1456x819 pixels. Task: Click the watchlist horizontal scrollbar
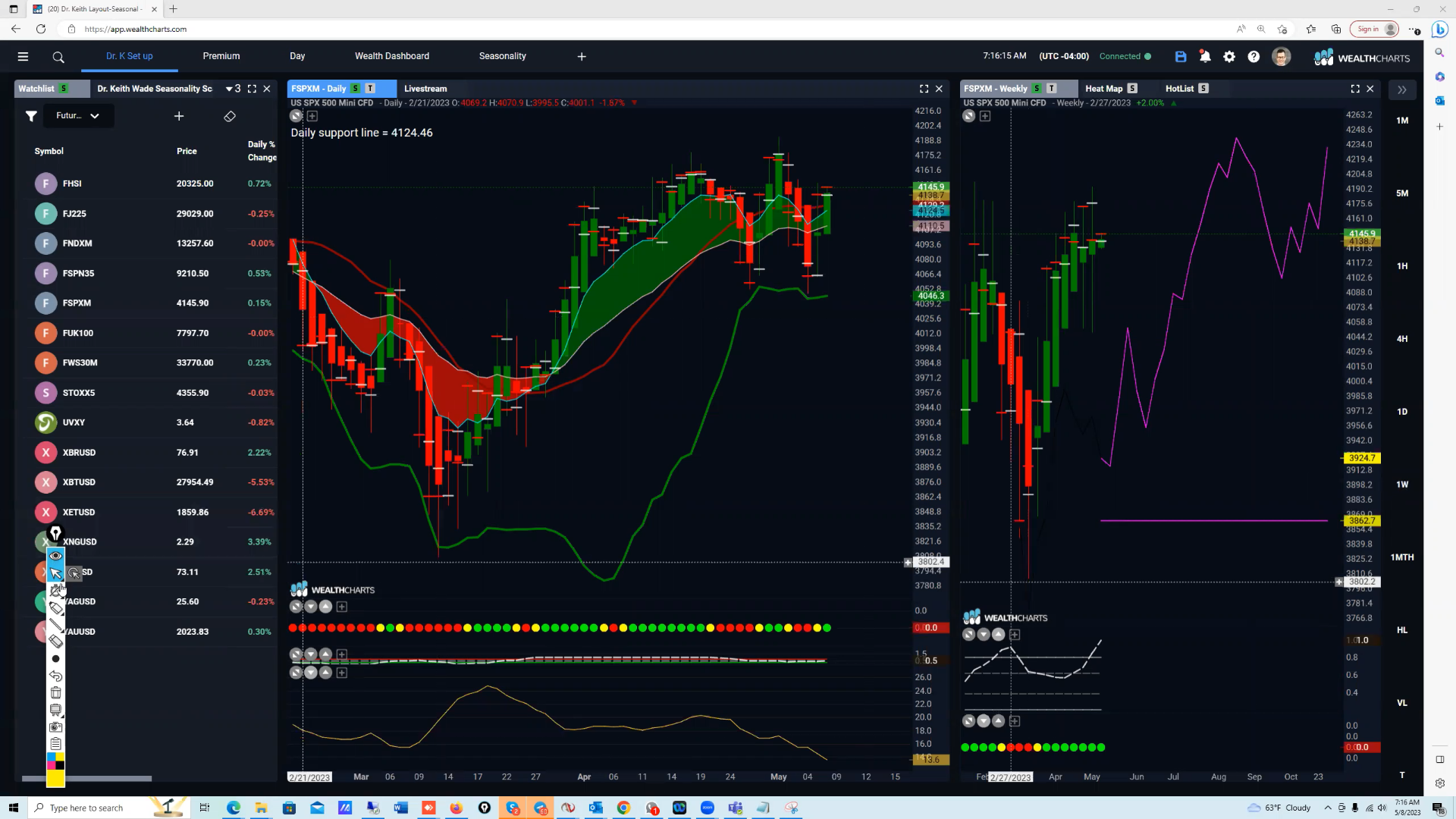pyautogui.click(x=86, y=779)
